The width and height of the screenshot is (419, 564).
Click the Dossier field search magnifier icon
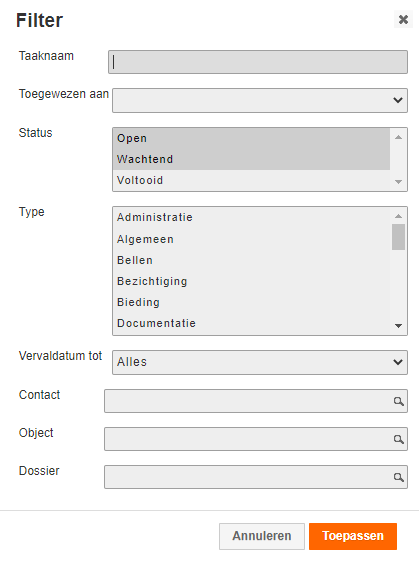tap(398, 477)
